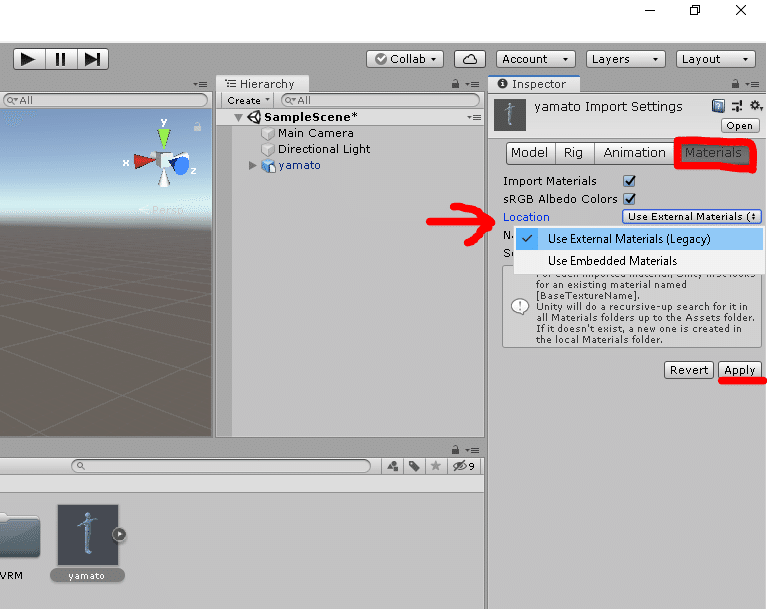The width and height of the screenshot is (767, 609).
Task: Click the green Y axis gizmo cone
Action: 164,137
